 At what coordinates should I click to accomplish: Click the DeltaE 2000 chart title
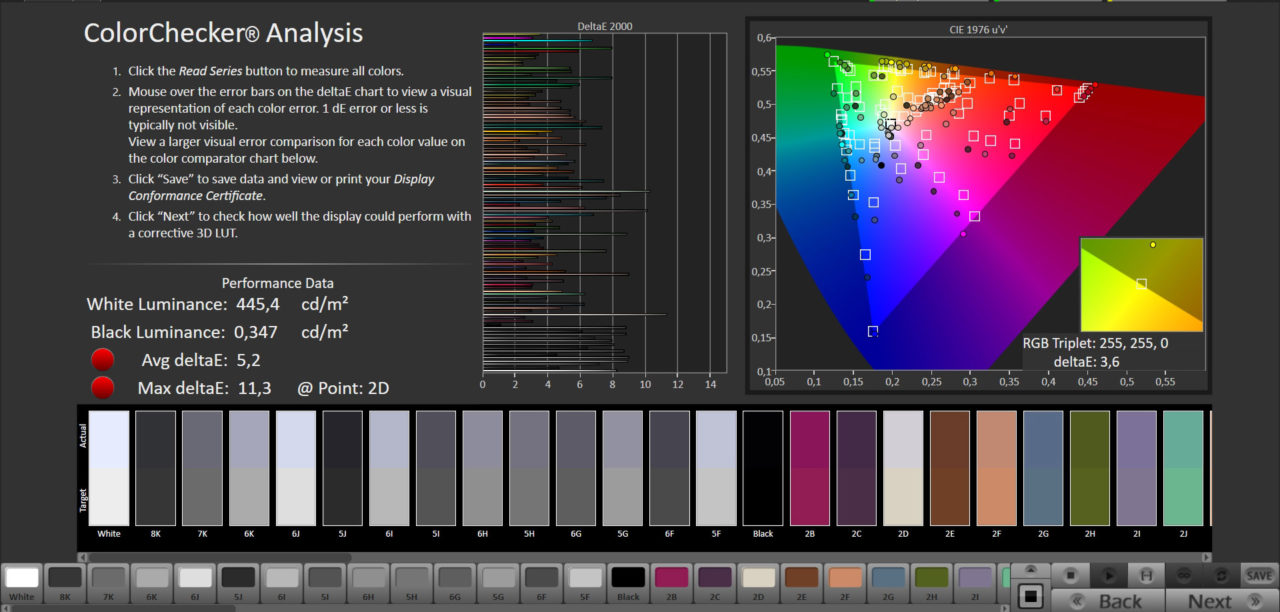[x=605, y=26]
